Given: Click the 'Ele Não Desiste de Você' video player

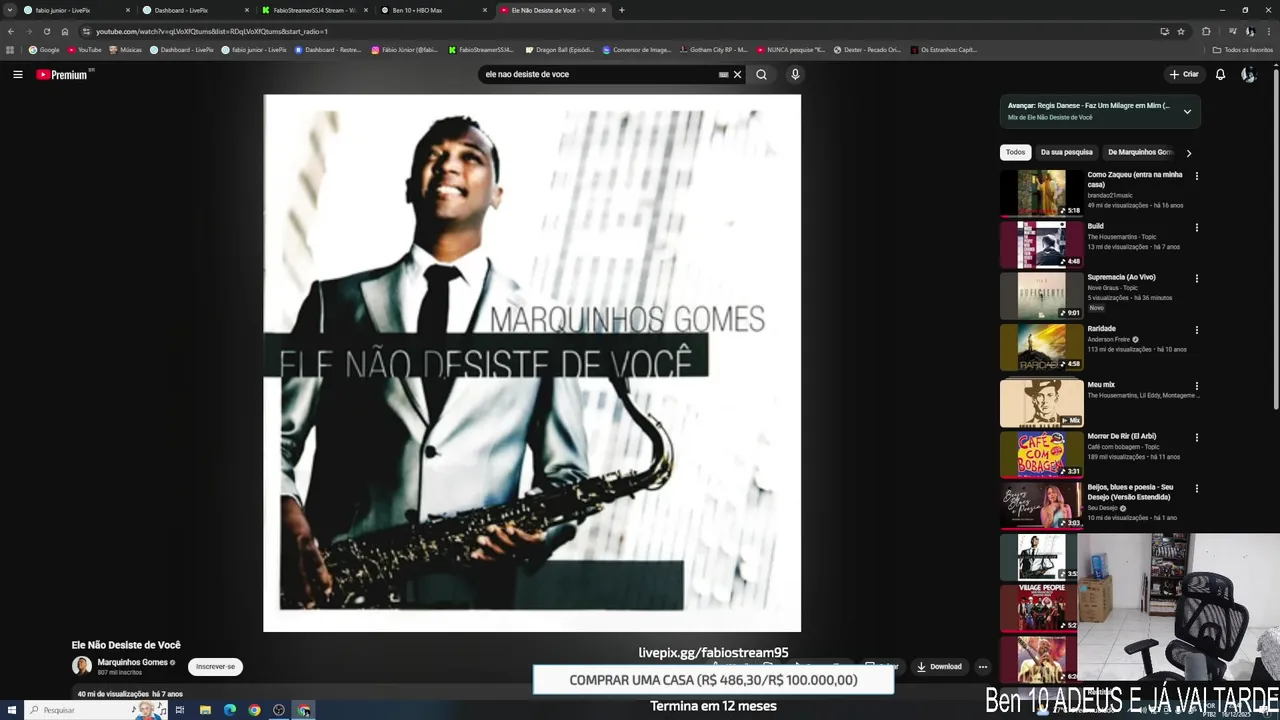Looking at the screenshot, I should click(532, 363).
